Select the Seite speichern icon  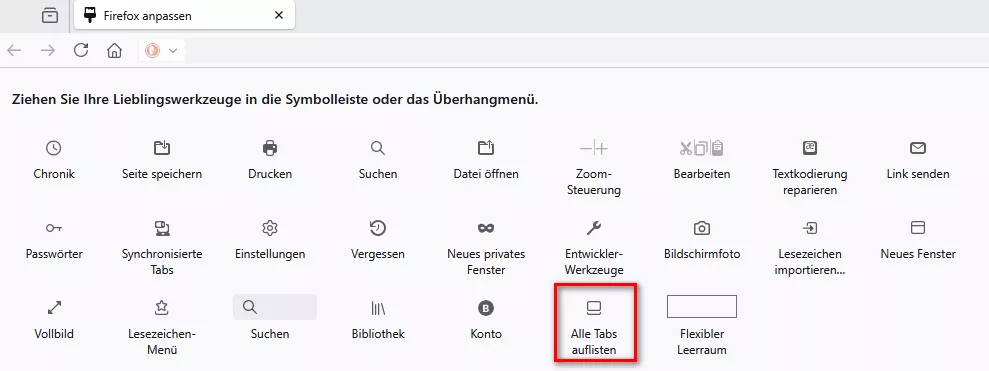[162, 148]
